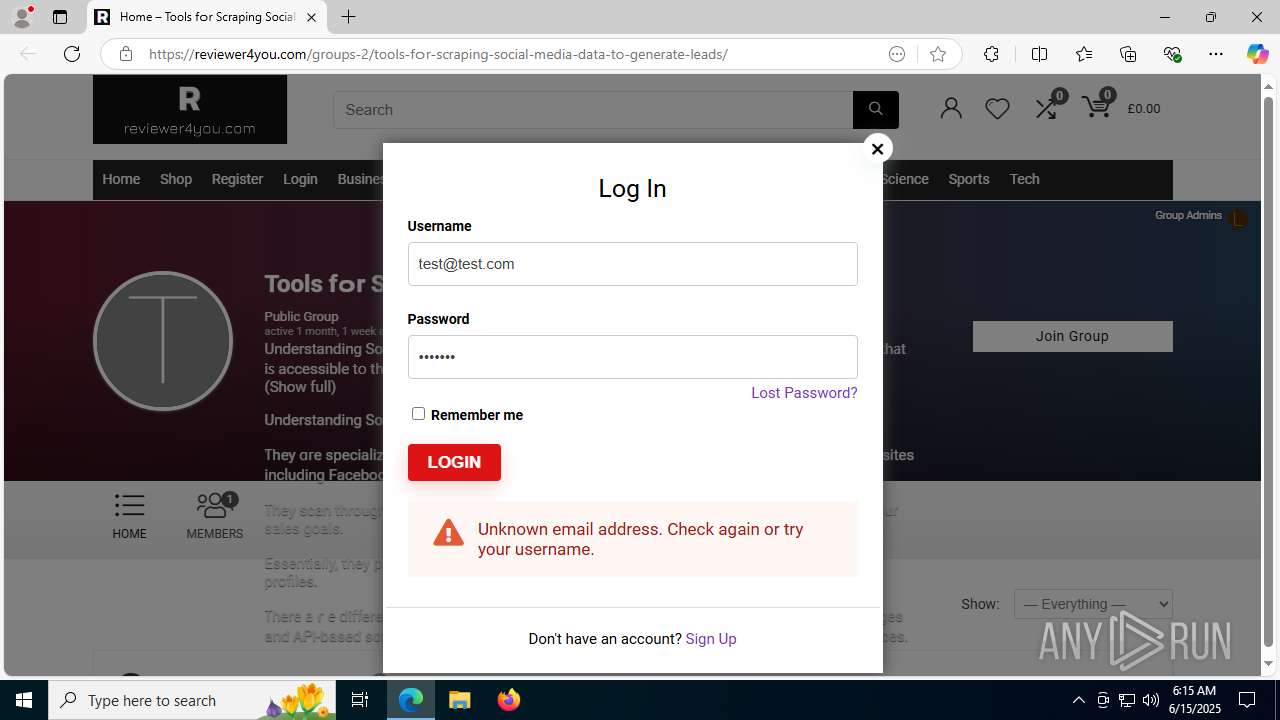Screen dimensions: 1280x720
Task: Click the Lost Password link
Action: point(804,393)
